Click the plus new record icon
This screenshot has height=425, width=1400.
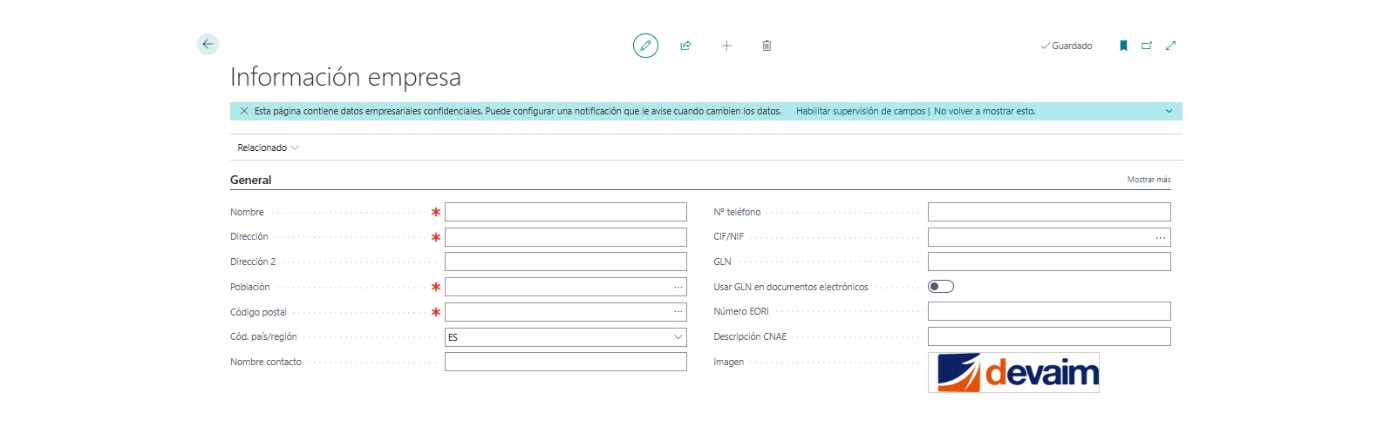point(727,45)
